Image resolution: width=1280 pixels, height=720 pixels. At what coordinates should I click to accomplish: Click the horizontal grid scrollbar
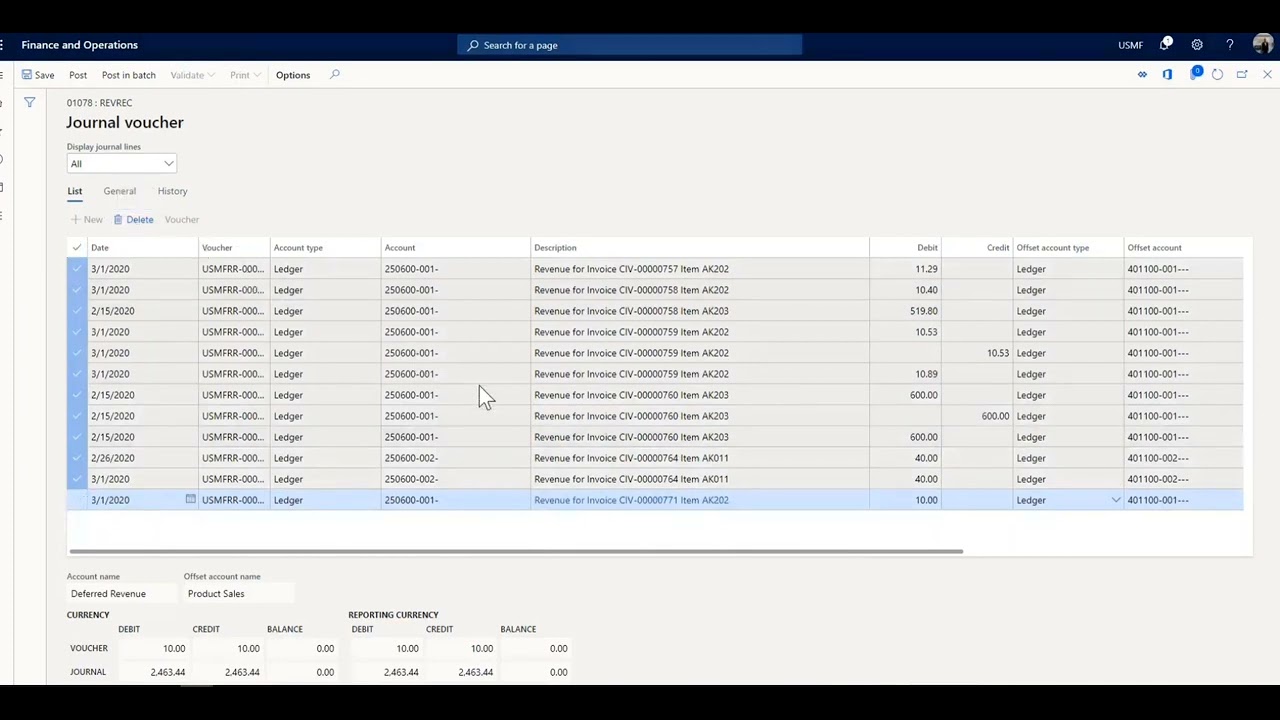pyautogui.click(x=516, y=551)
